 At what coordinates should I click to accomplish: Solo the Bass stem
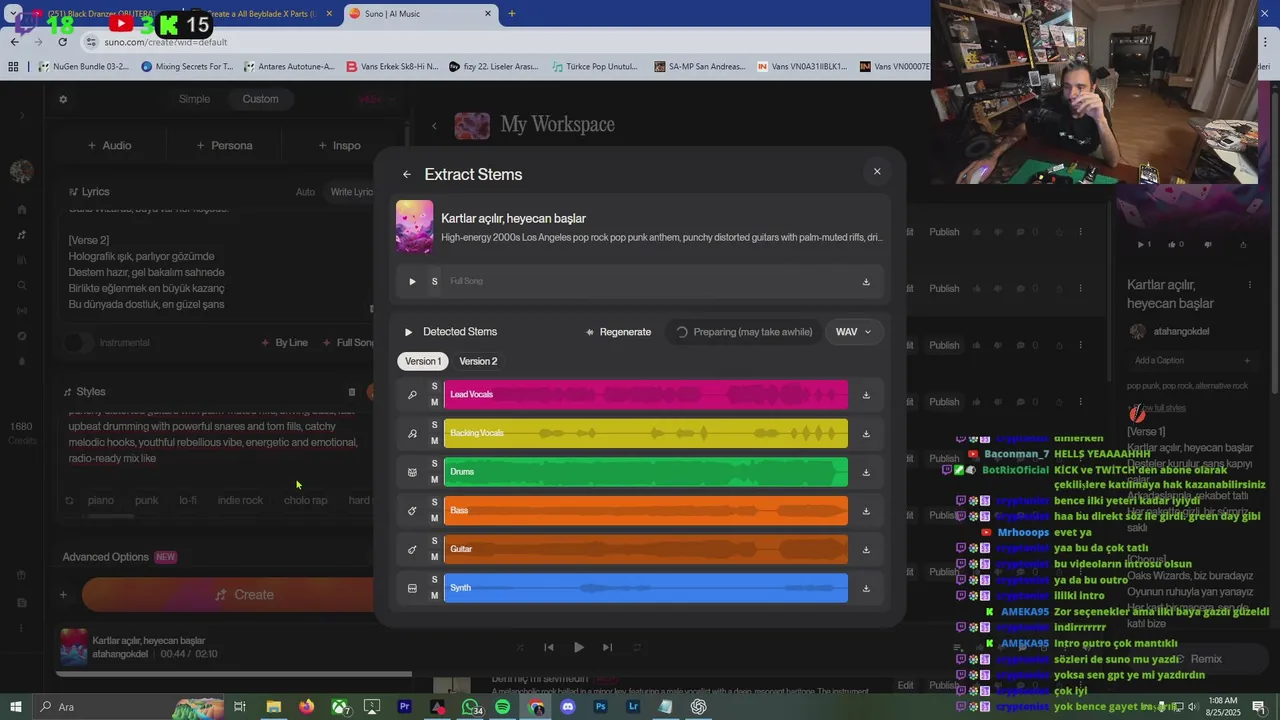(434, 502)
